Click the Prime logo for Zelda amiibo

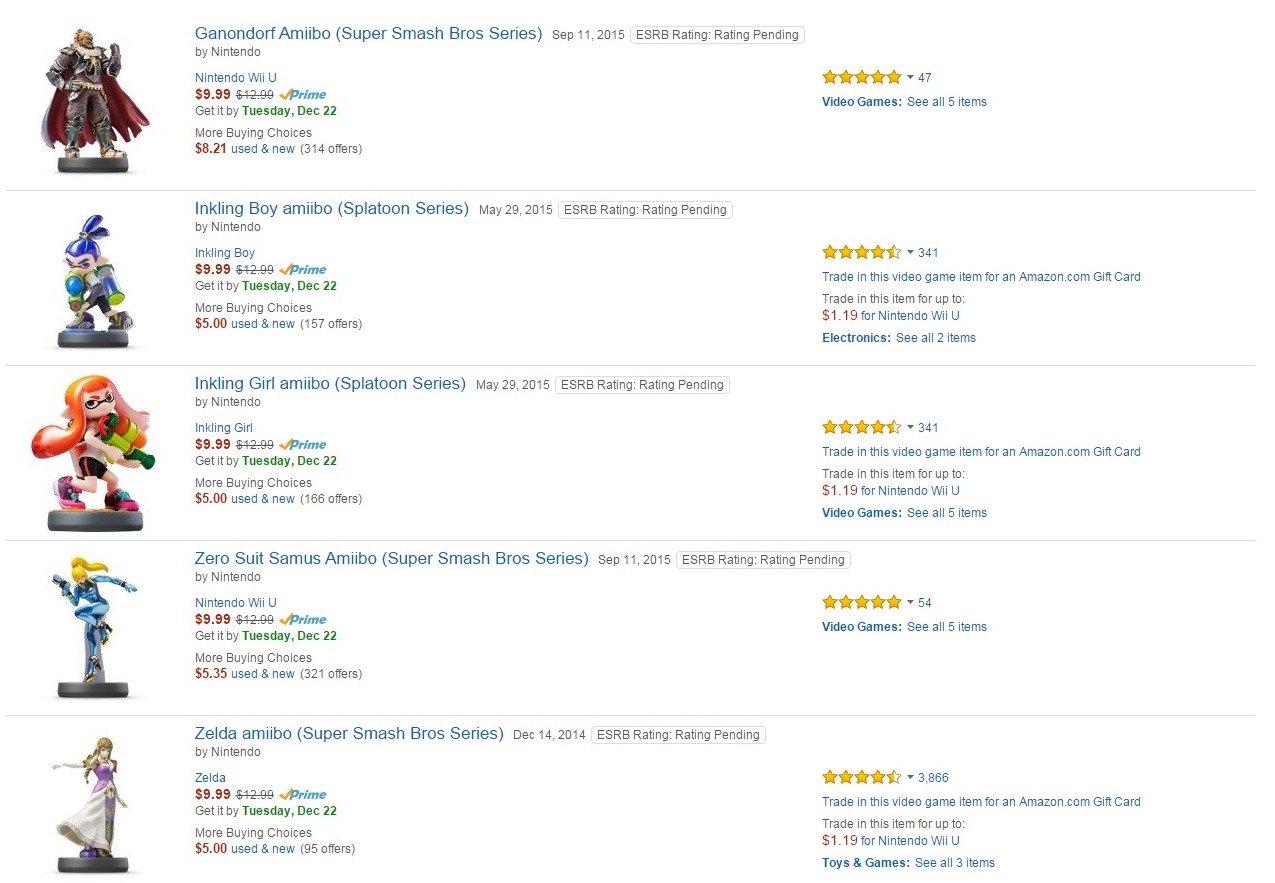click(x=303, y=794)
